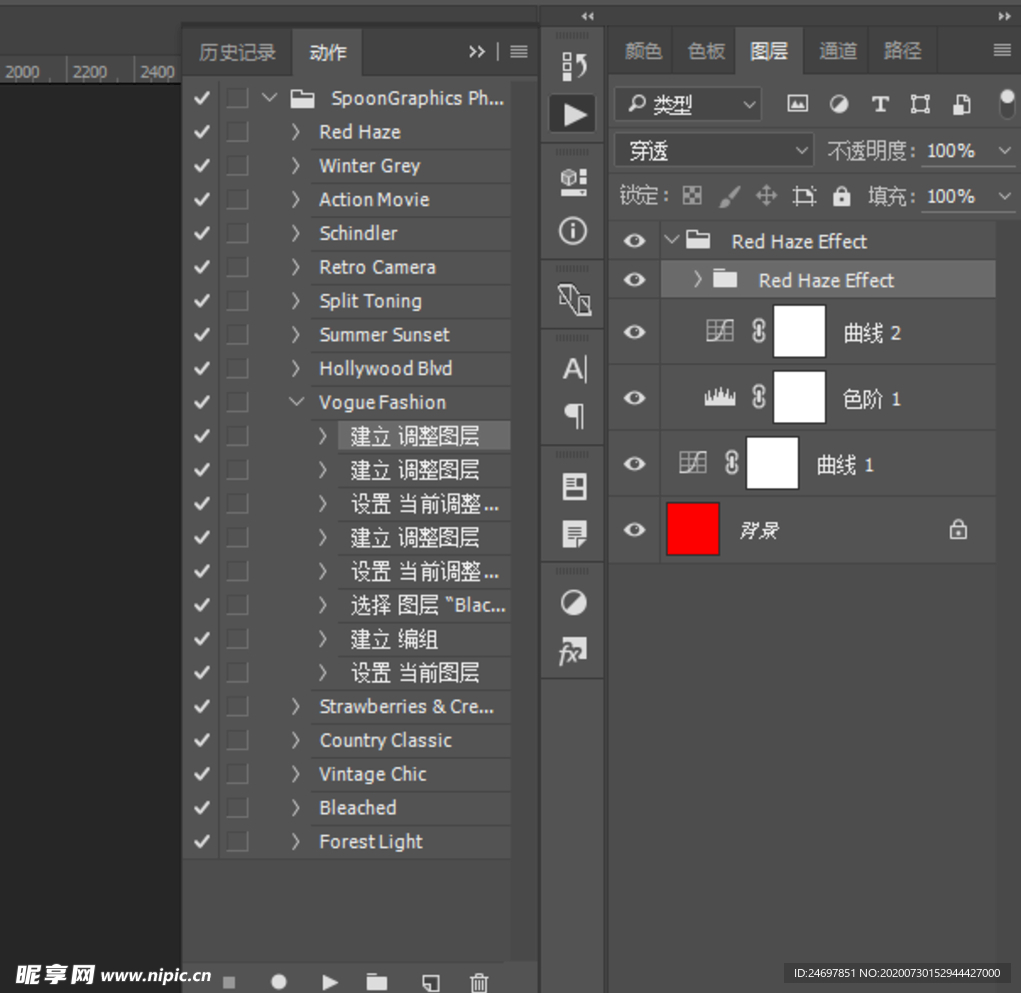Click the Info panel icon
Screen dimensions: 1021x993
click(x=573, y=231)
